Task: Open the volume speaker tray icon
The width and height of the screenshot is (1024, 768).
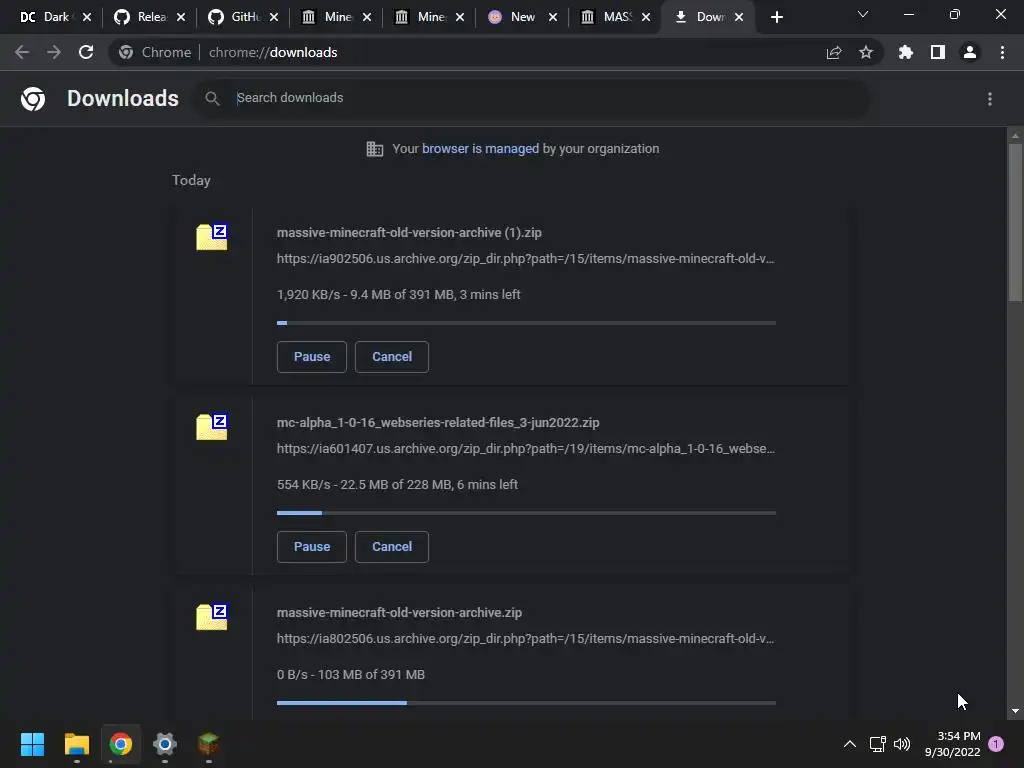Action: 902,744
